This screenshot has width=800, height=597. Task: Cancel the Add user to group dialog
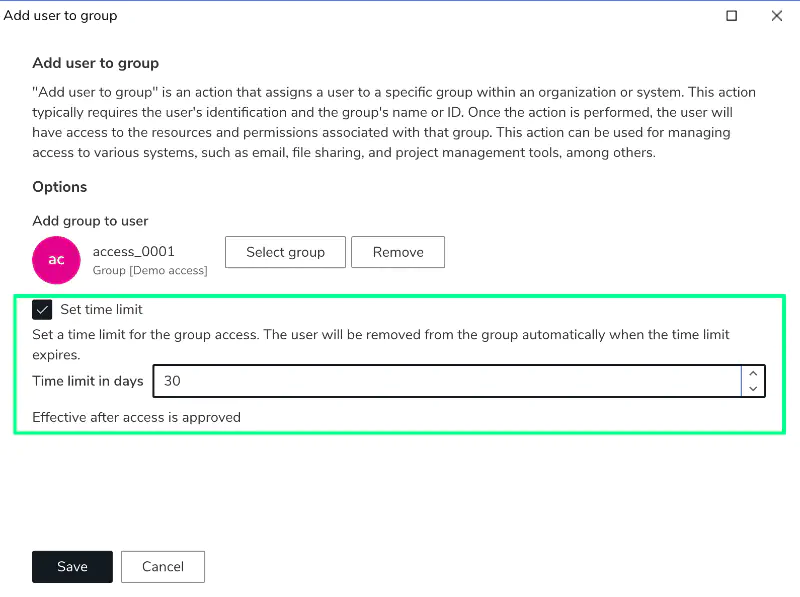point(162,566)
